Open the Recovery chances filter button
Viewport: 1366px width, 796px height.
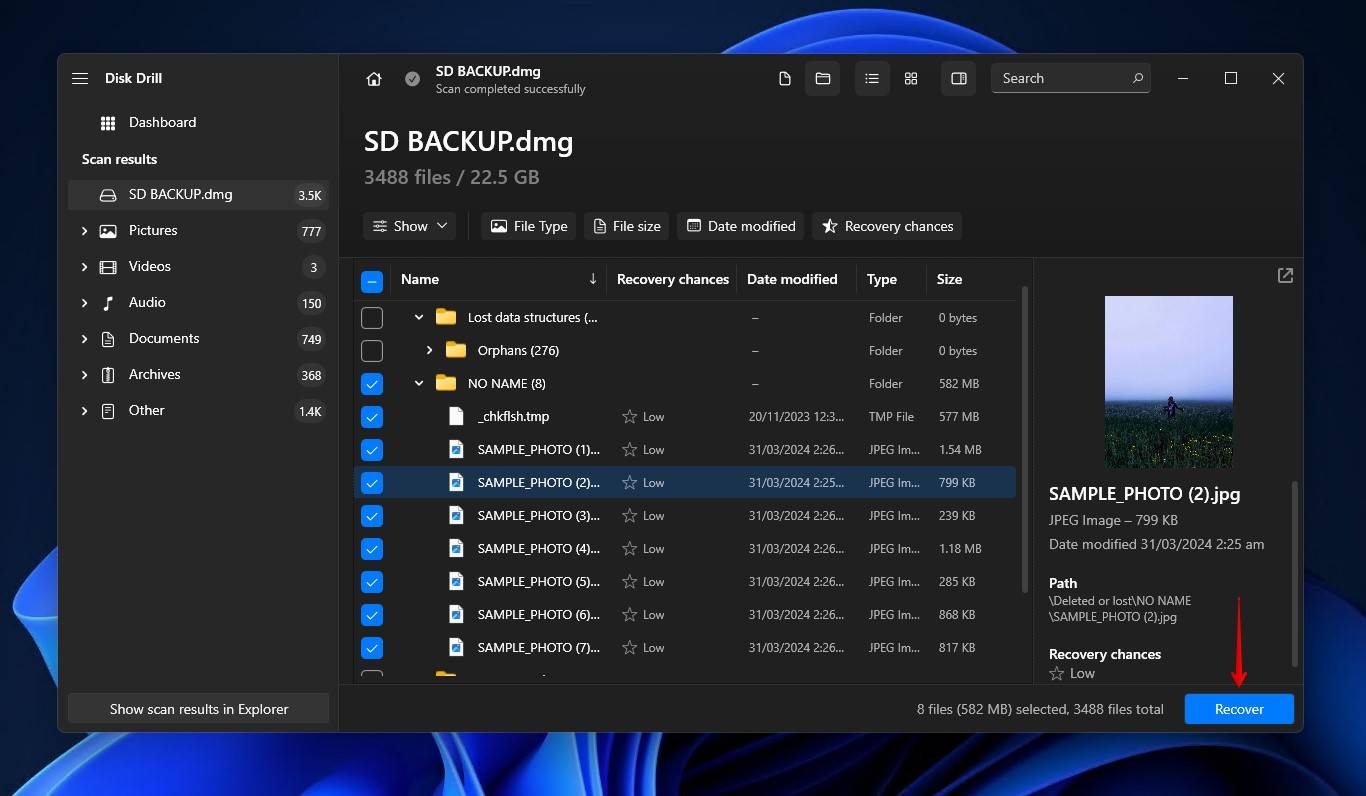[x=887, y=226]
